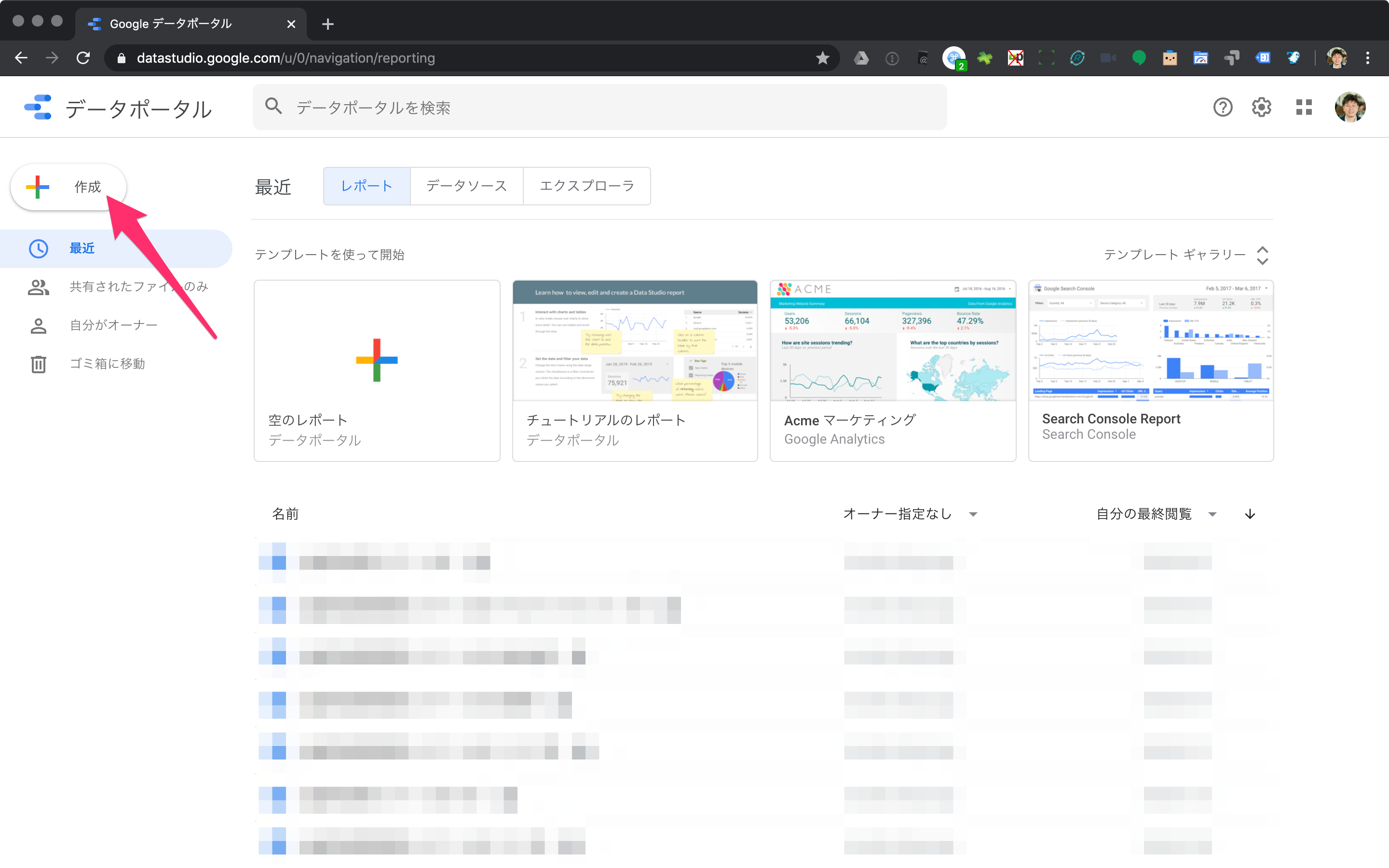The height and width of the screenshot is (868, 1389).
Task: Expand the template gallery chevron toggle
Action: click(x=1262, y=255)
